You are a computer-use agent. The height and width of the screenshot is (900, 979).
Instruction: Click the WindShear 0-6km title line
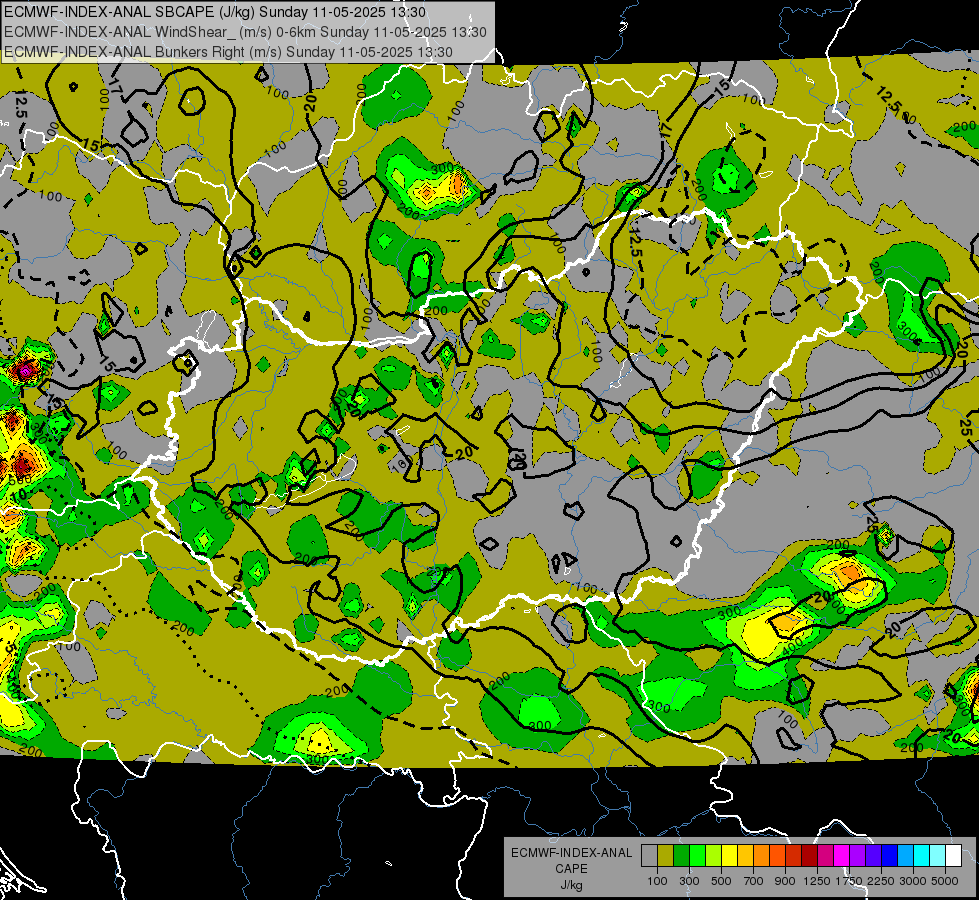(x=245, y=32)
